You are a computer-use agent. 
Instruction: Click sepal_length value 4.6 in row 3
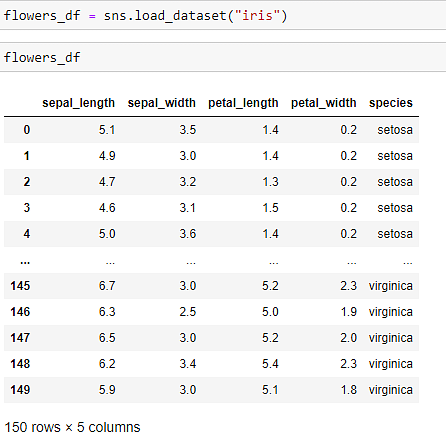click(107, 208)
